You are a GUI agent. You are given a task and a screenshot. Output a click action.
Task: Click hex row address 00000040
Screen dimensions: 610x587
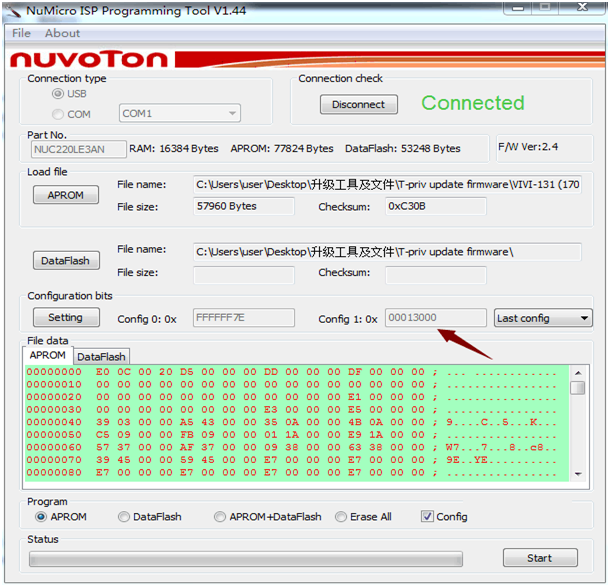point(54,422)
